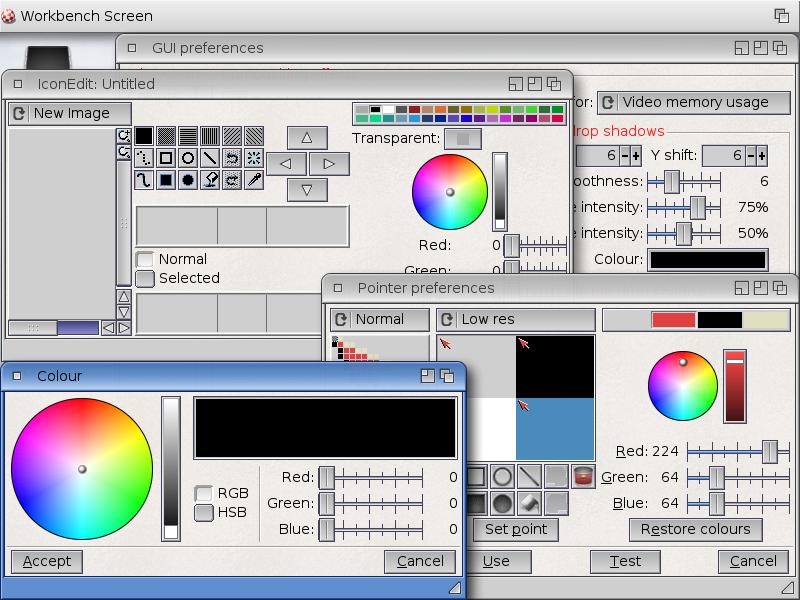
Task: Pick the eyedropper tool in IconEdit
Action: tap(254, 180)
